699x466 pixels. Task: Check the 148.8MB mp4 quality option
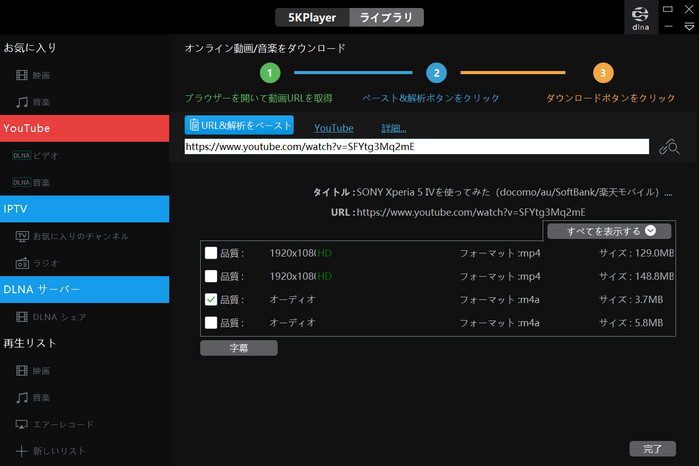click(x=211, y=276)
